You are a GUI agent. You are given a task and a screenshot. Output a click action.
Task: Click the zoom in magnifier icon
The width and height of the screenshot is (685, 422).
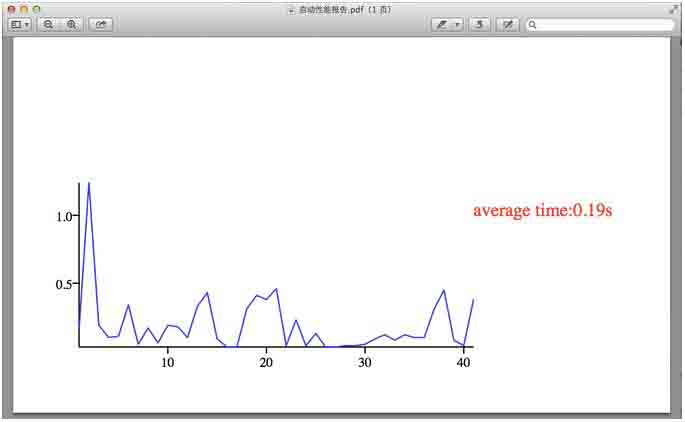[x=72, y=24]
